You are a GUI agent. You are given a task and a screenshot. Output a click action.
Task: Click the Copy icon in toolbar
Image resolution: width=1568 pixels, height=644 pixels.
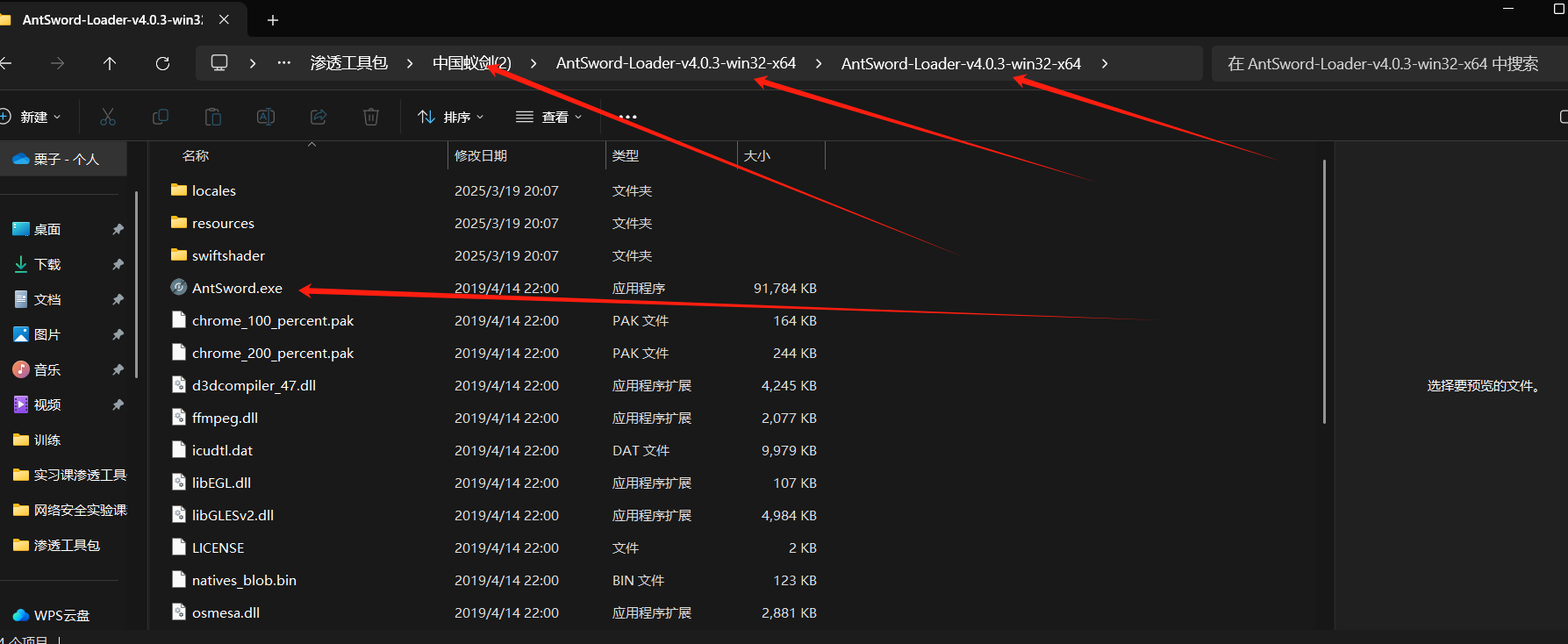click(x=161, y=117)
